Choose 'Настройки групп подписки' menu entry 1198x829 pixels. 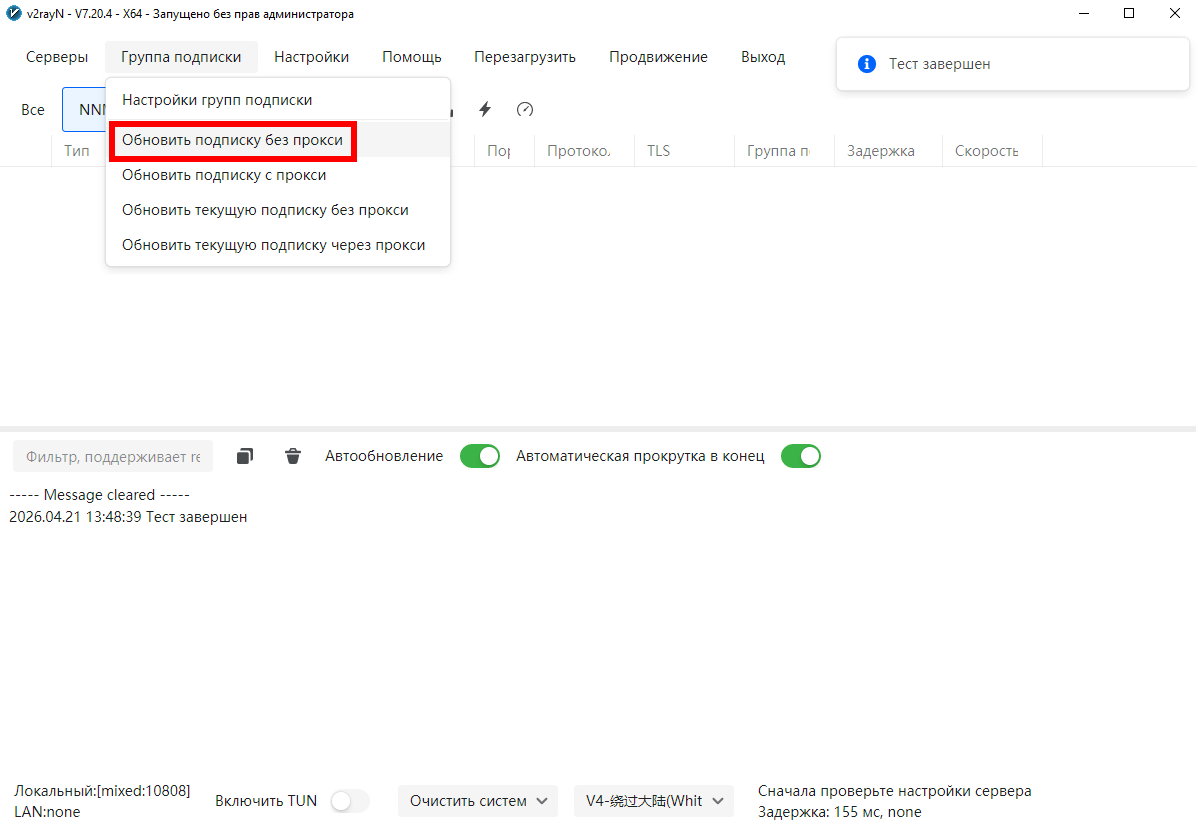point(217,100)
